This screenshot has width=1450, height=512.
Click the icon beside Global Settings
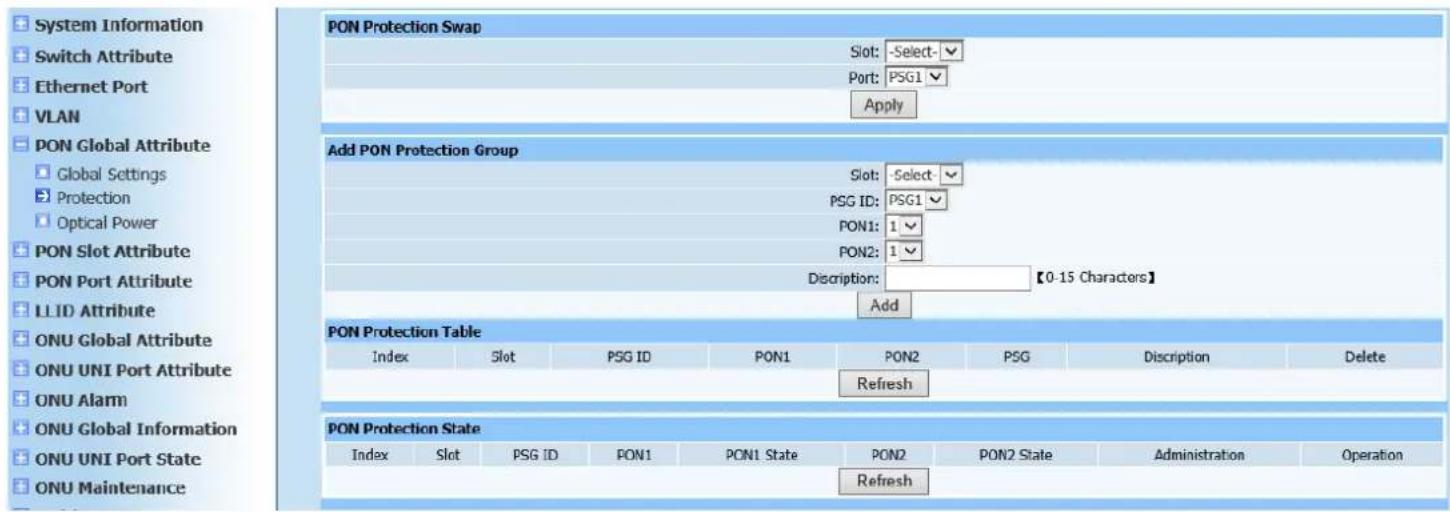(x=44, y=174)
